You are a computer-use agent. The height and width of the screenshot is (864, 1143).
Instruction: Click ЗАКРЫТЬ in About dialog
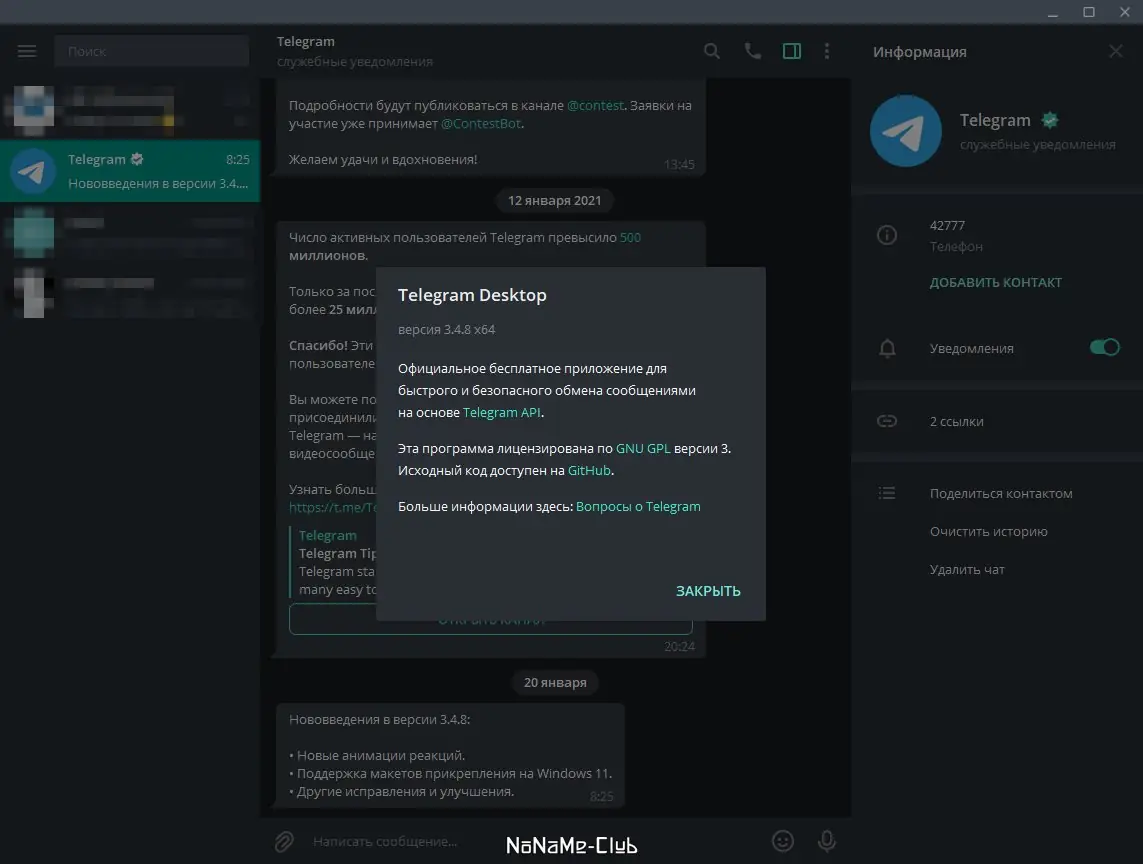coord(708,591)
